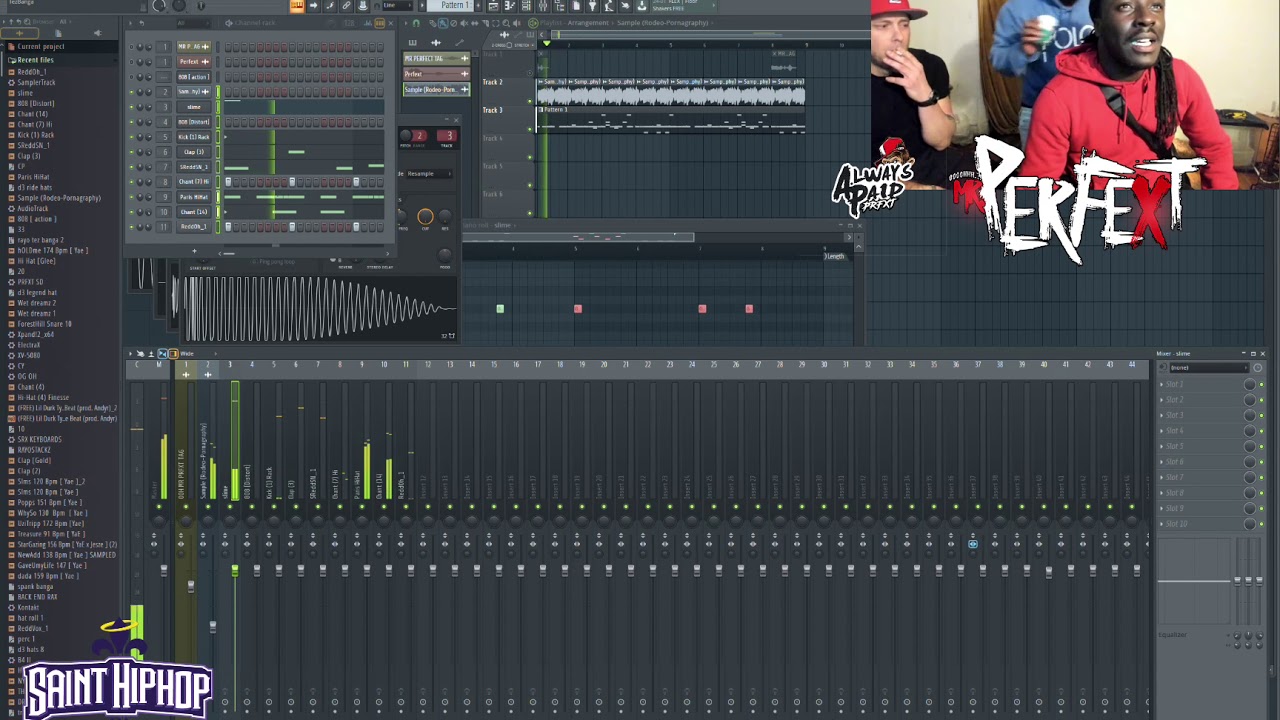Select the playlist Delete tool
Screen dimensions: 1280x720
pyautogui.click(x=454, y=23)
